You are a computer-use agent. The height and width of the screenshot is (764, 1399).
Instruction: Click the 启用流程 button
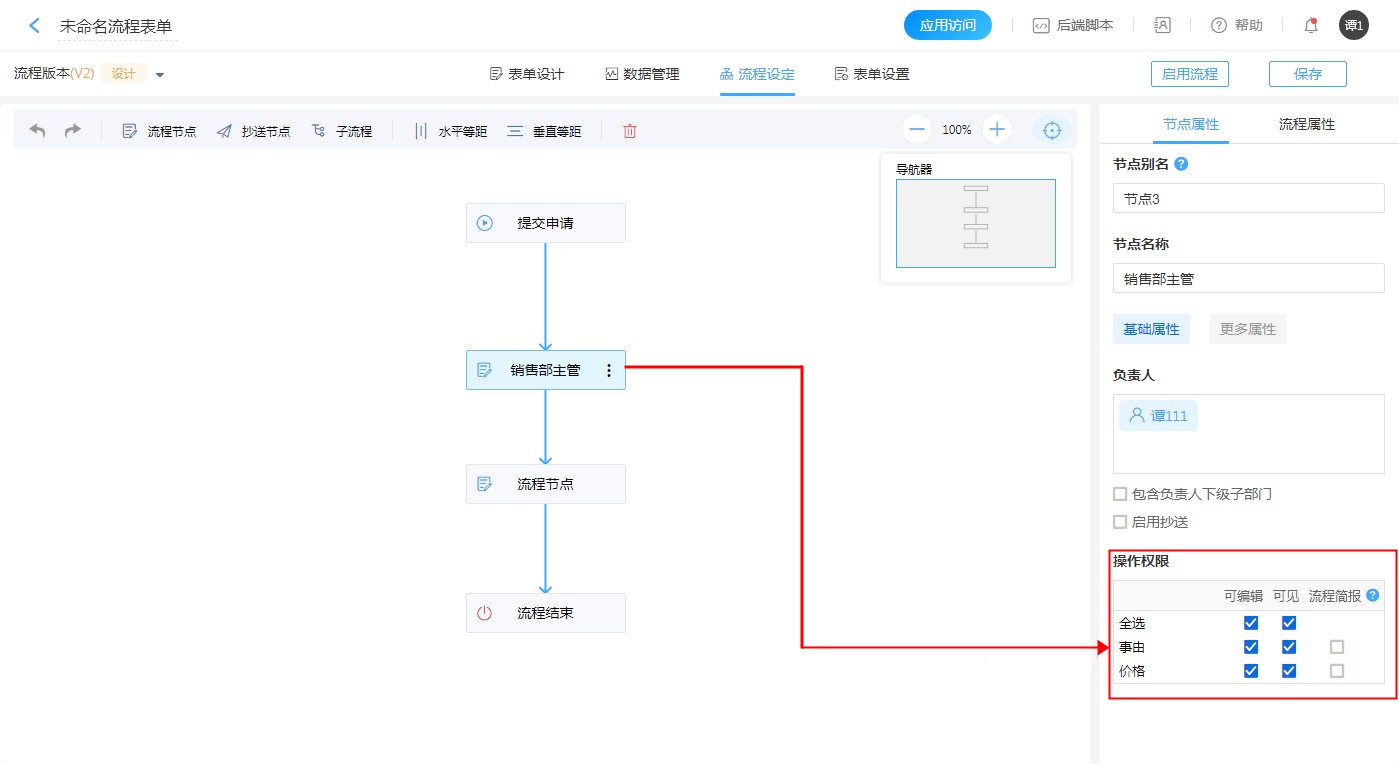1190,74
